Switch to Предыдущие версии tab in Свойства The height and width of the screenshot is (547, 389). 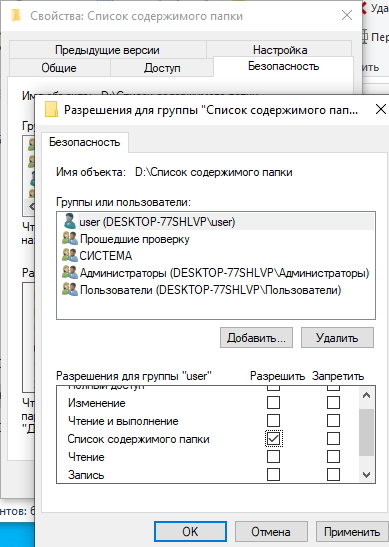tap(107, 50)
